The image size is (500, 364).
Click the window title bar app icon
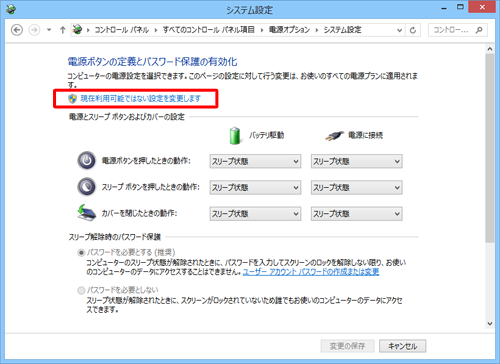(x=11, y=9)
